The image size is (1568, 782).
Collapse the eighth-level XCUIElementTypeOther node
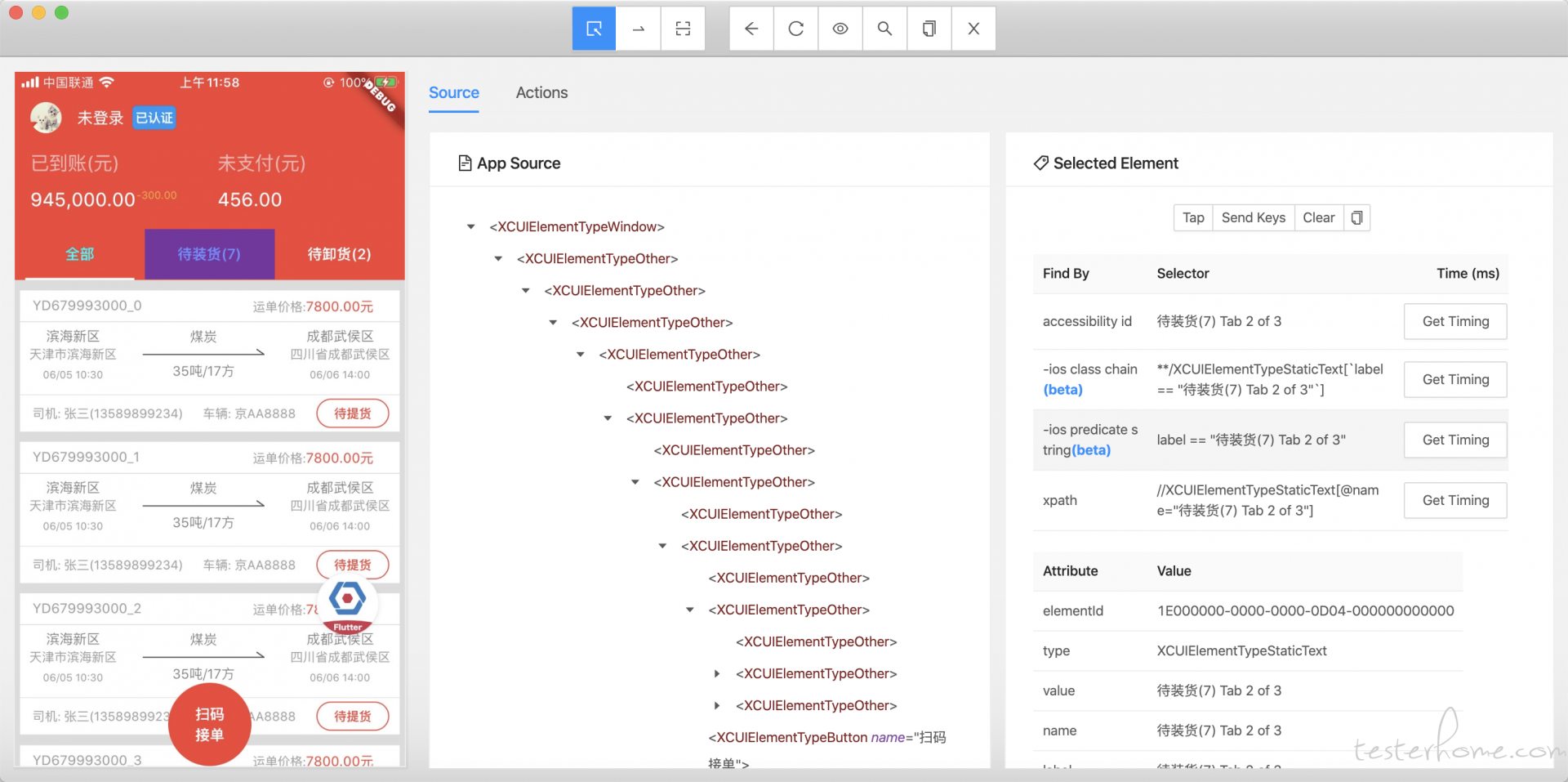(x=635, y=482)
